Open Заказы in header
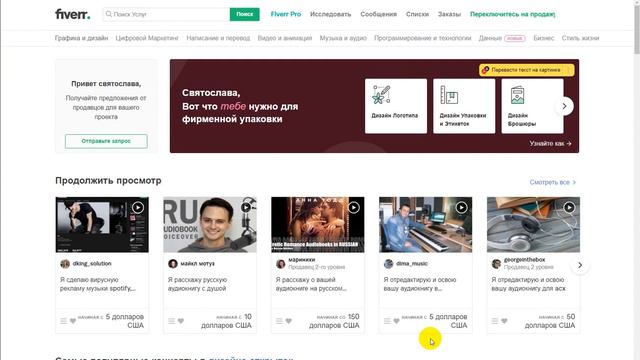The width and height of the screenshot is (640, 360). (449, 14)
